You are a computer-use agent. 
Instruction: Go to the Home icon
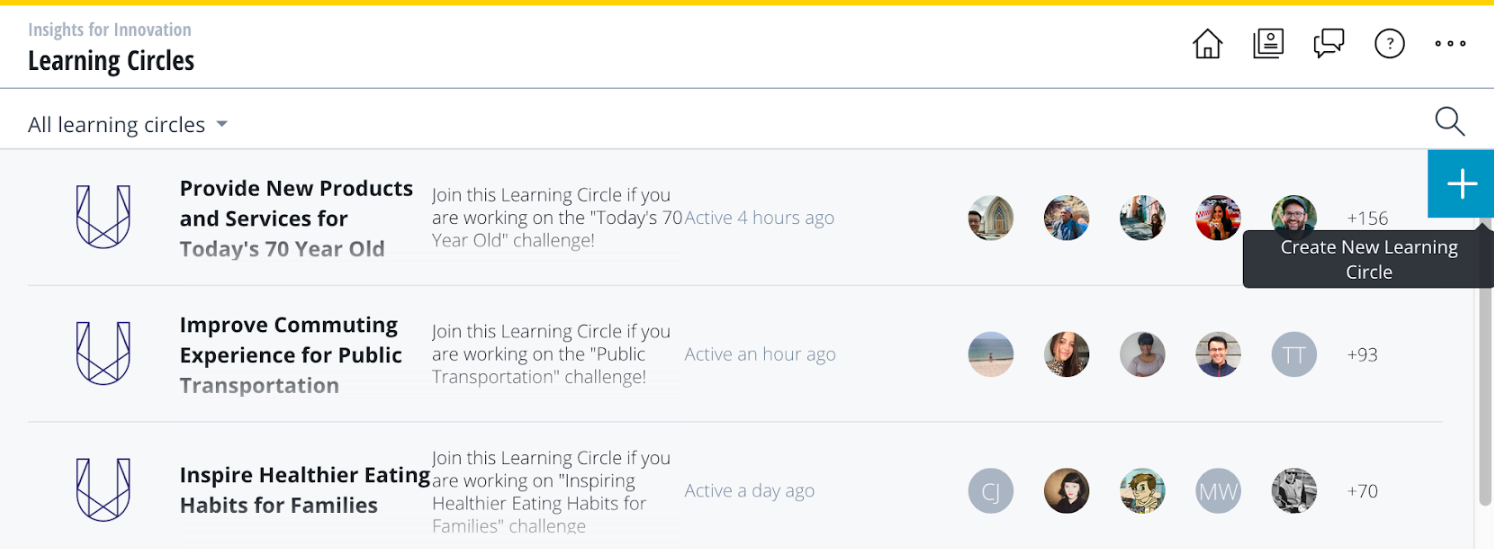(1208, 44)
